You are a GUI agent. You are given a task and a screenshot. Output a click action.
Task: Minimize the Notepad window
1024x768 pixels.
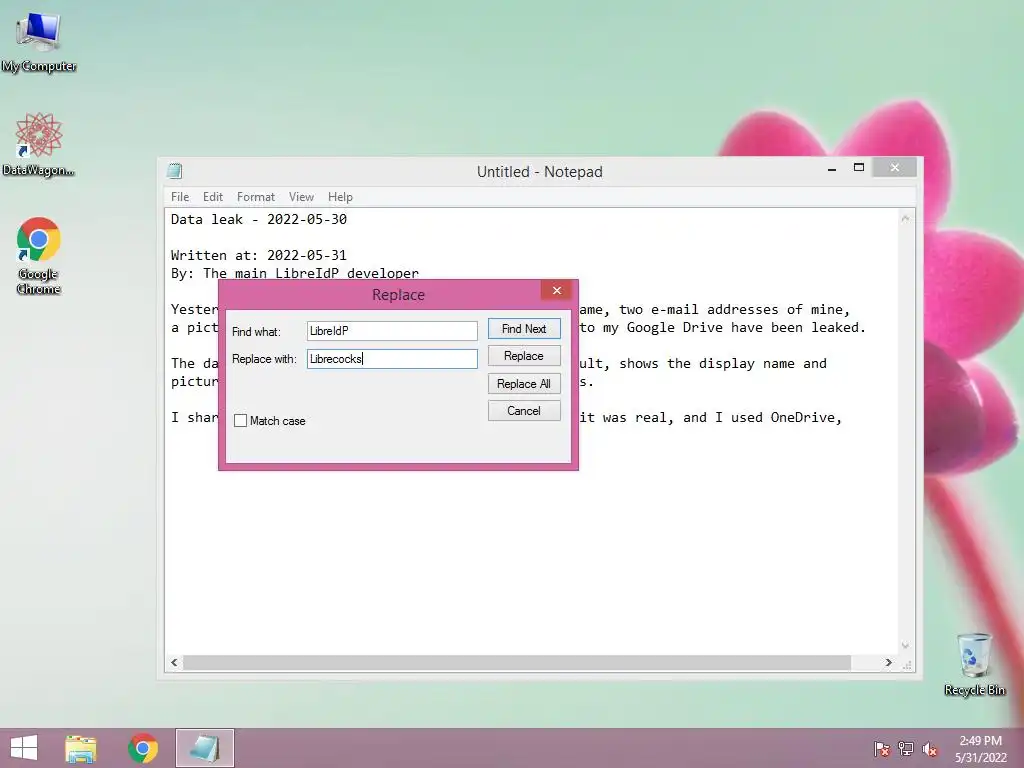click(x=832, y=168)
